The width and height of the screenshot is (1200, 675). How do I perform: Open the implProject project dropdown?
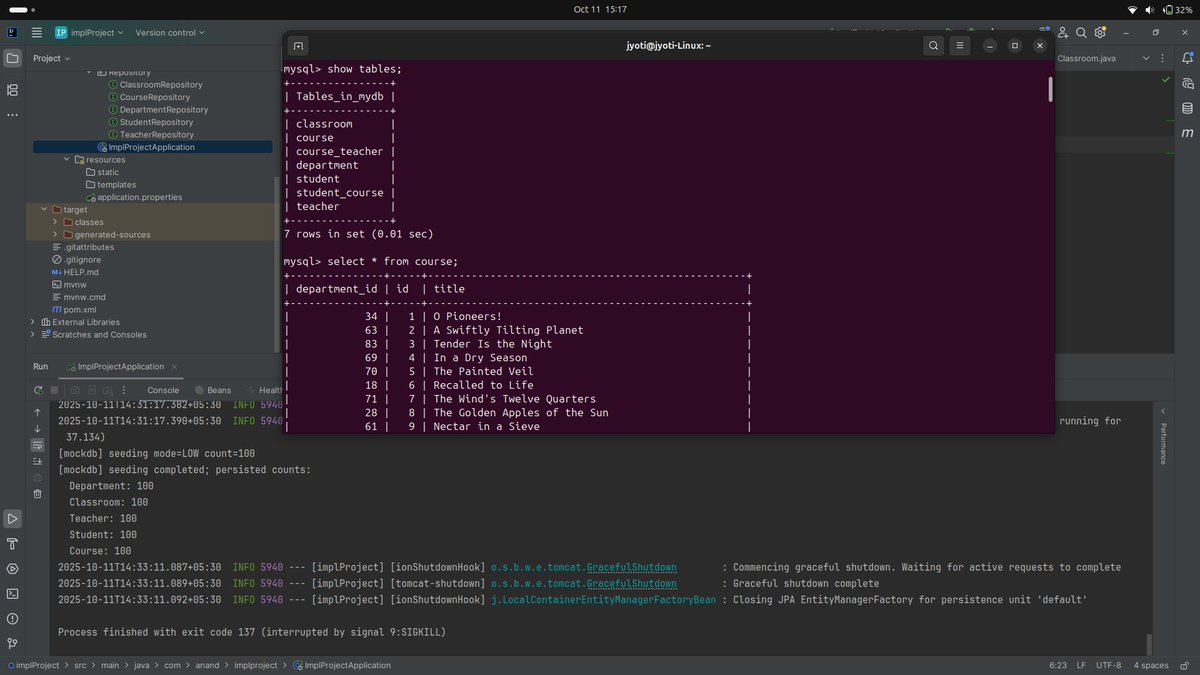[90, 32]
